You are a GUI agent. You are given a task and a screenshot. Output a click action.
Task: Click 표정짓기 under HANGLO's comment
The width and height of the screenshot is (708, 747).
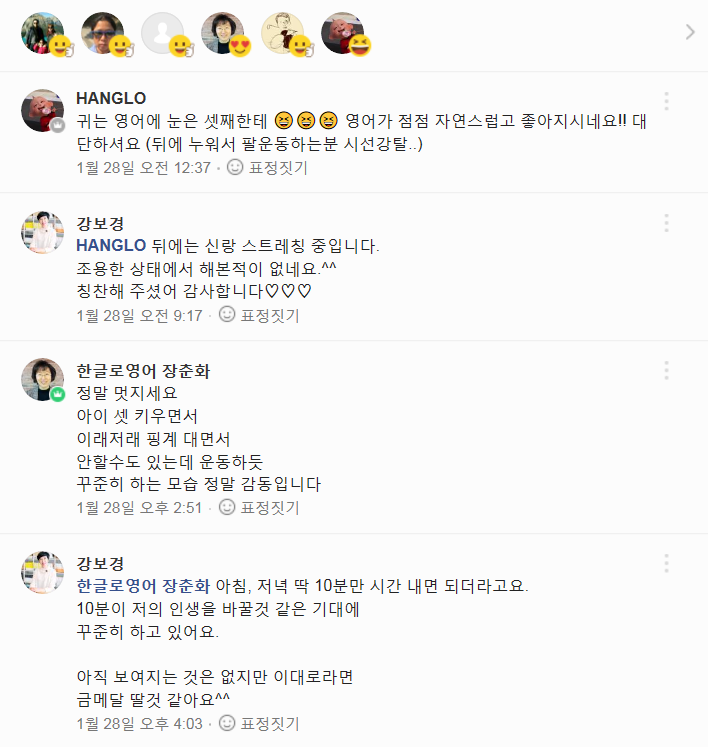point(277,168)
